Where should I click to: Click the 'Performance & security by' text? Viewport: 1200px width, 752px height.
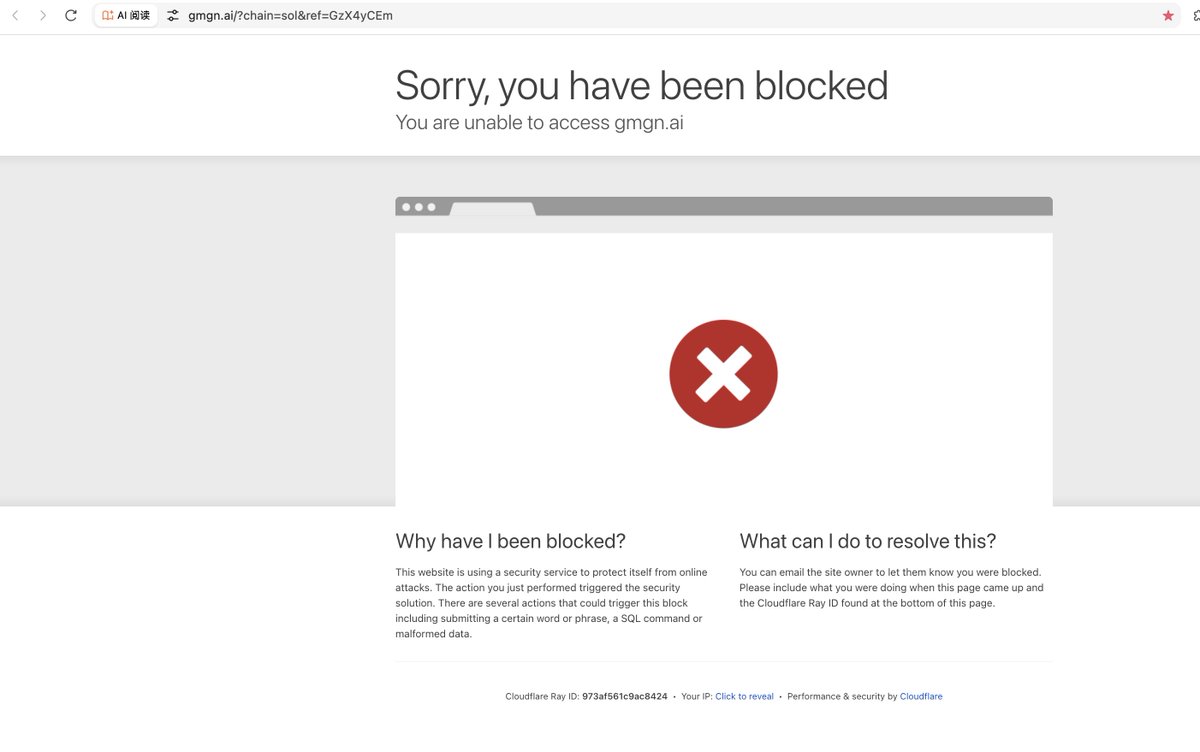842,697
